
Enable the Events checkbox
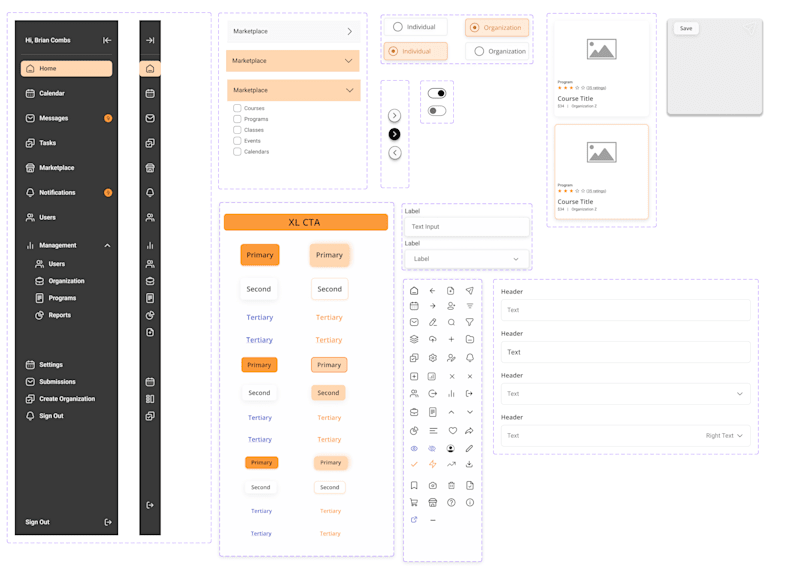(237, 140)
